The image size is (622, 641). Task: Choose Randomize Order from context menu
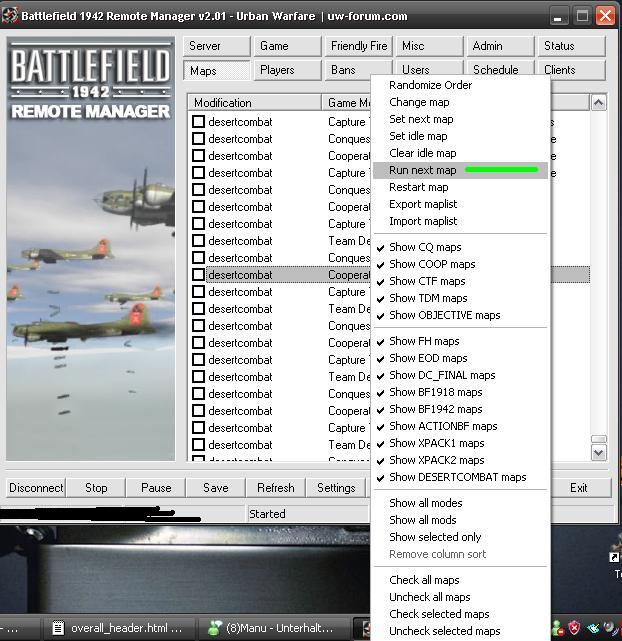(460, 85)
